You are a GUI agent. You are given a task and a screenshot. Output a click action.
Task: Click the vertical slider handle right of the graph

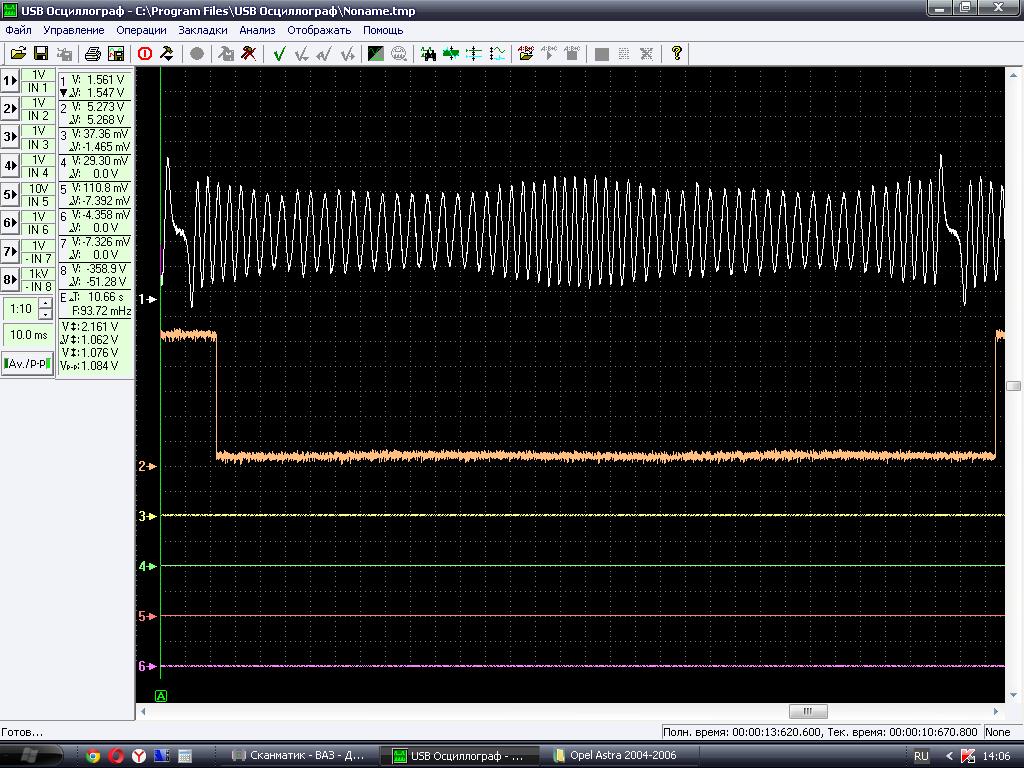click(x=1014, y=386)
